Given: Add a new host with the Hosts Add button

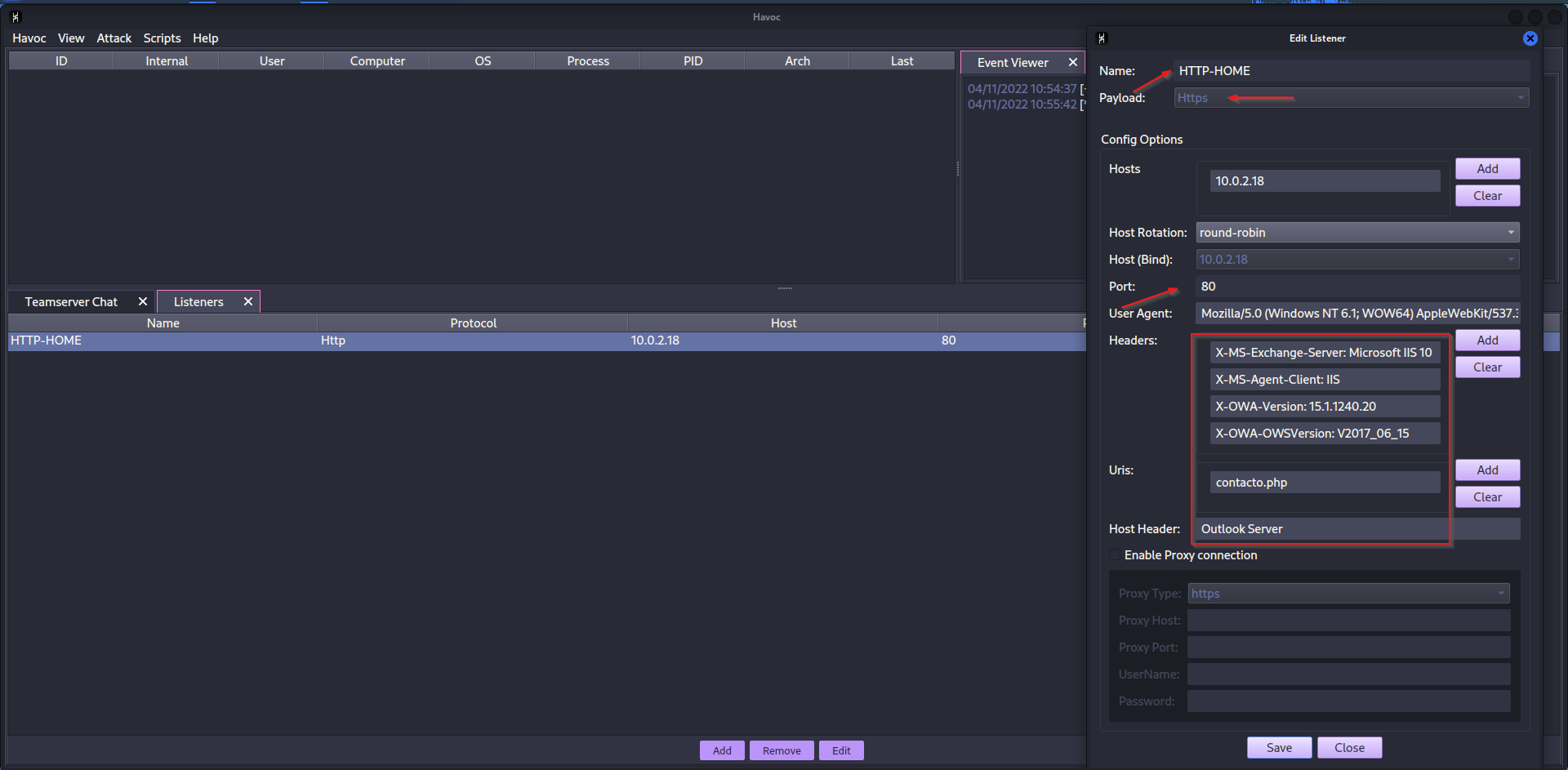Looking at the screenshot, I should pyautogui.click(x=1486, y=168).
